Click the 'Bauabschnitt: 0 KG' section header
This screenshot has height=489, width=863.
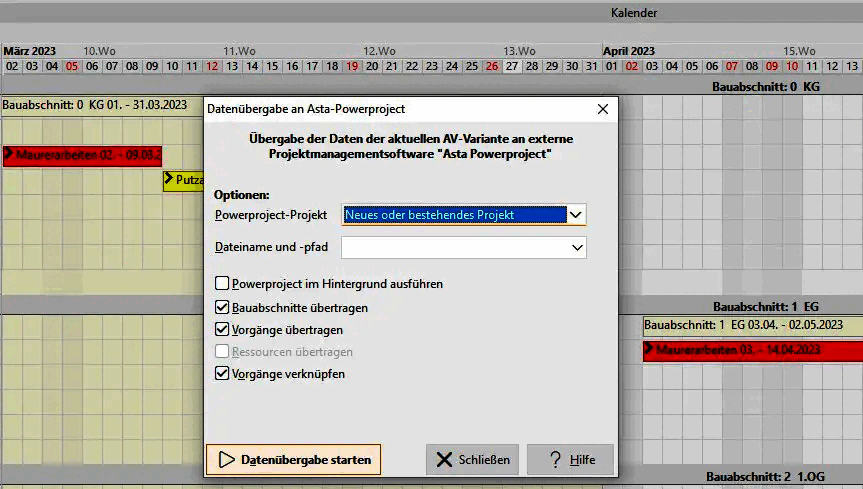point(766,86)
